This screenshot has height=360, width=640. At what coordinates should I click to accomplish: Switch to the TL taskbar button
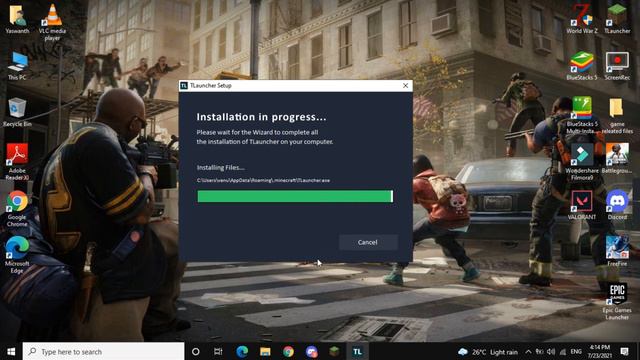click(x=358, y=351)
